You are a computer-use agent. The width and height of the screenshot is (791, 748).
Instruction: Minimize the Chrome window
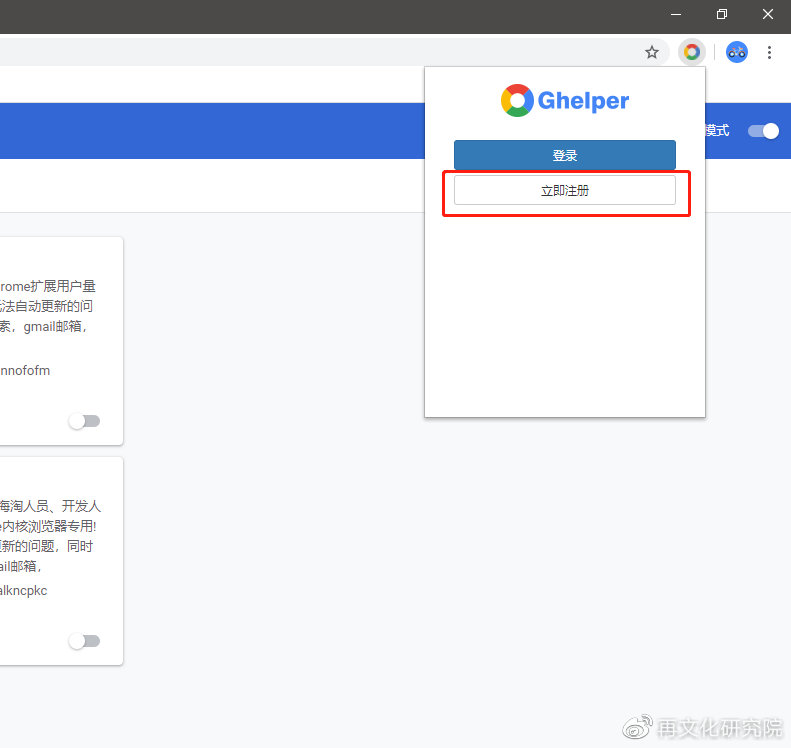click(x=676, y=15)
